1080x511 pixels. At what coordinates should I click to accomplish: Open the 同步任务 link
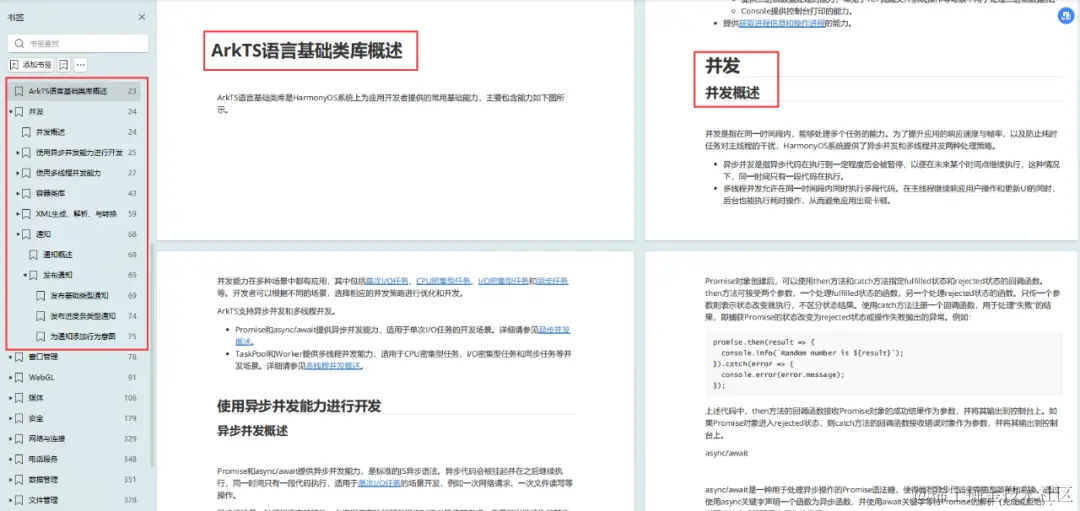coord(552,281)
